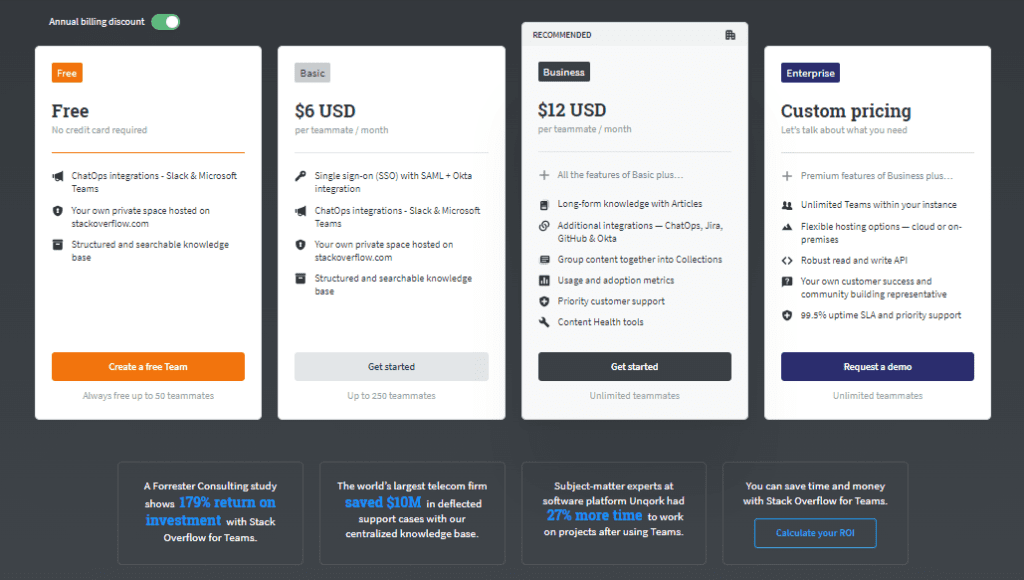Click the people icon beside Unlimited Teams
Image resolution: width=1024 pixels, height=580 pixels.
[787, 205]
